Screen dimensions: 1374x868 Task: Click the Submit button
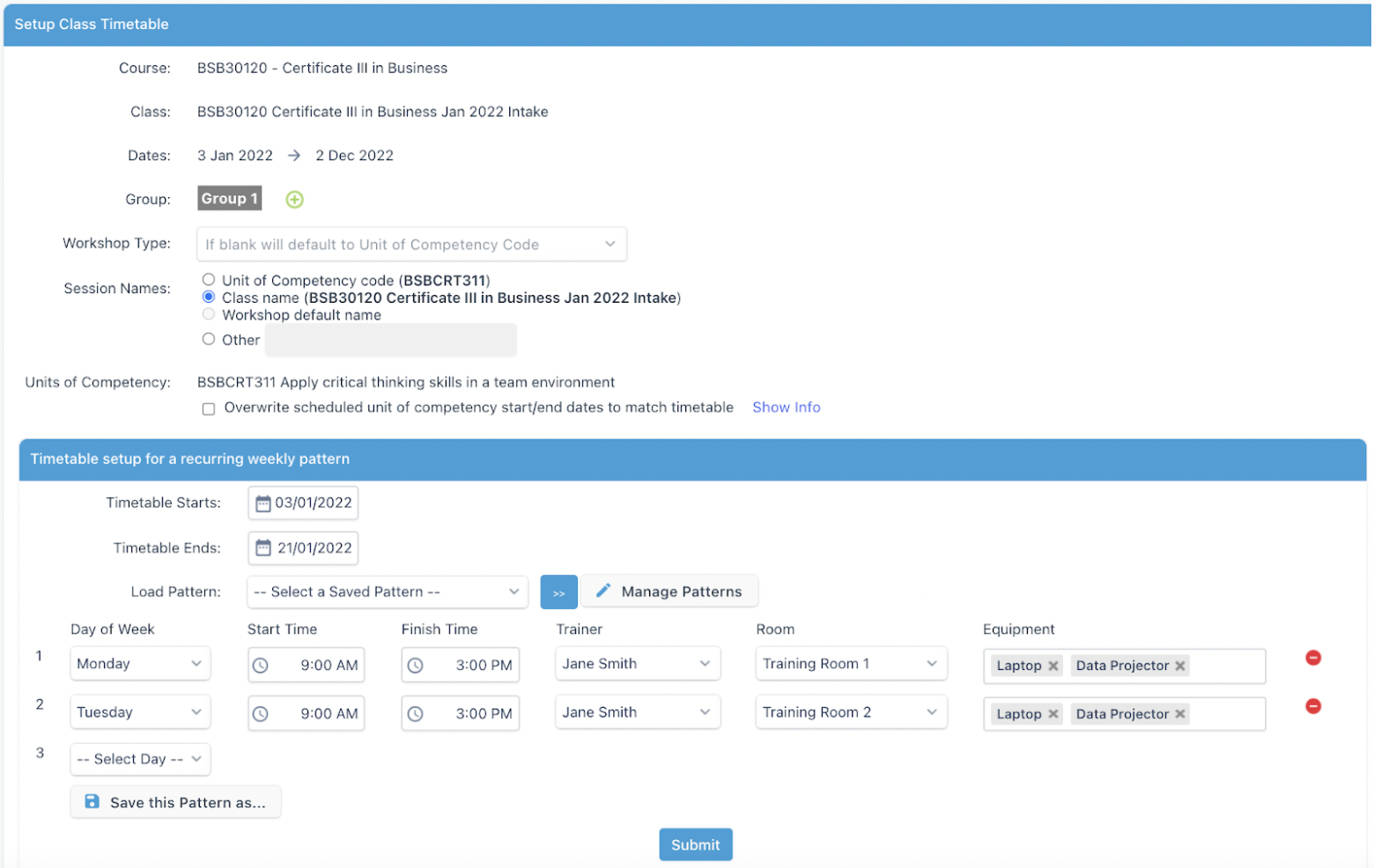(x=695, y=844)
